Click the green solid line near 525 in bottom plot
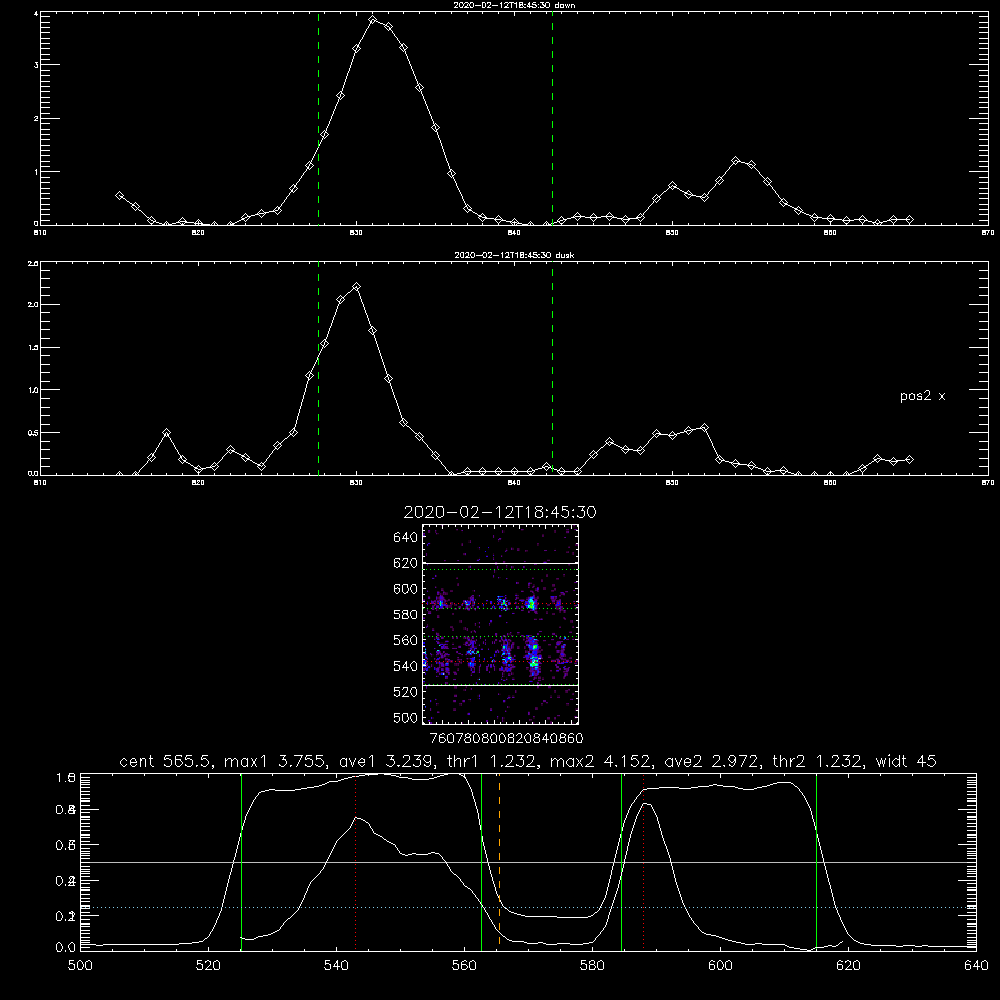Image resolution: width=1000 pixels, height=1000 pixels. [x=241, y=861]
